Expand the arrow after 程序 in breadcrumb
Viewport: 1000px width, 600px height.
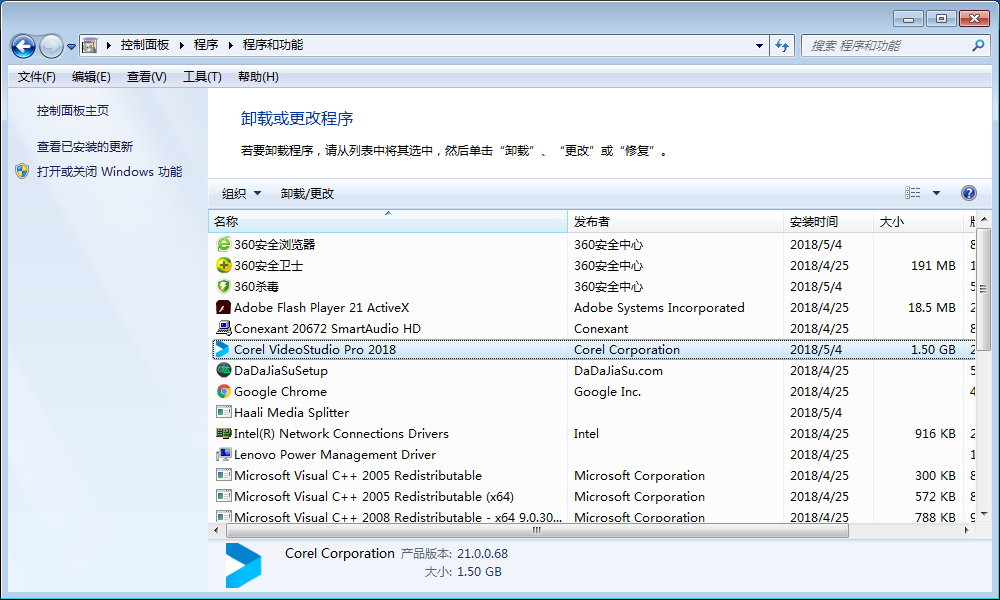(x=230, y=45)
